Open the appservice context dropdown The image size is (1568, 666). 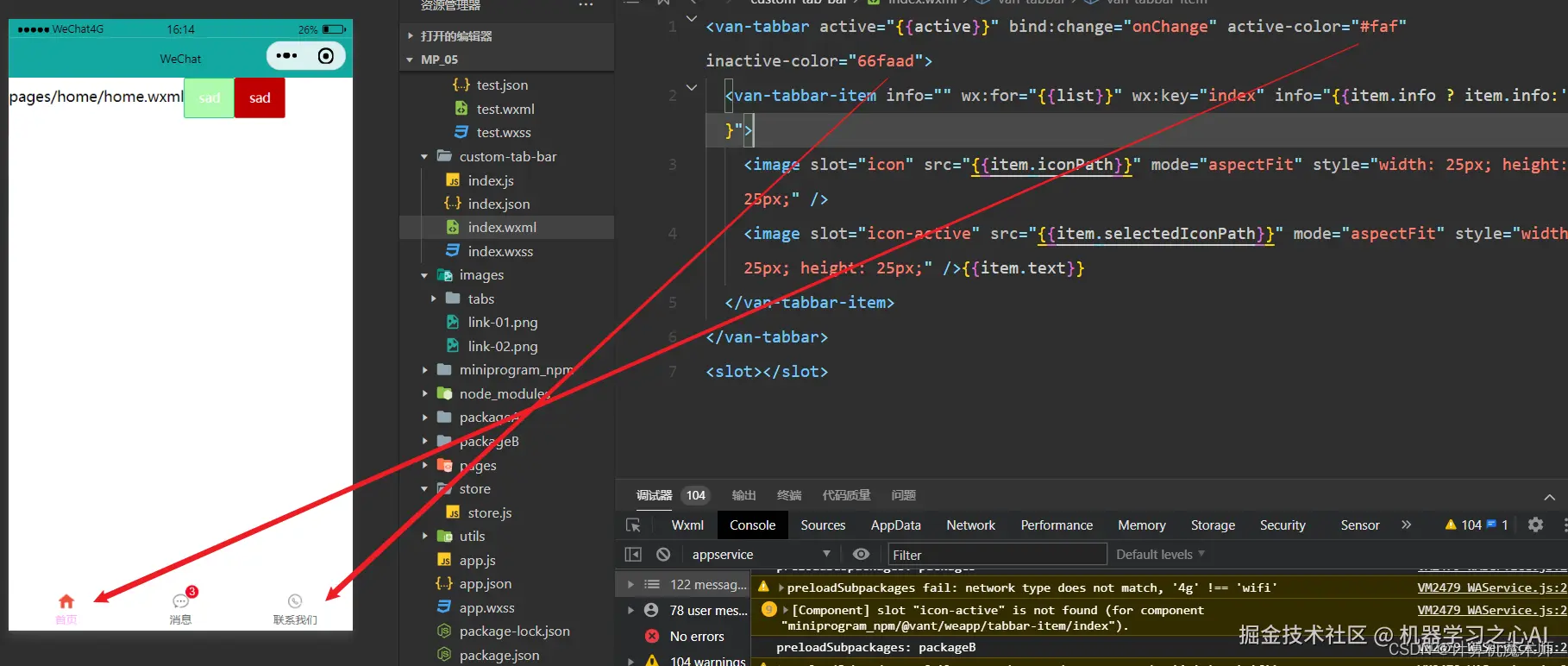[761, 554]
